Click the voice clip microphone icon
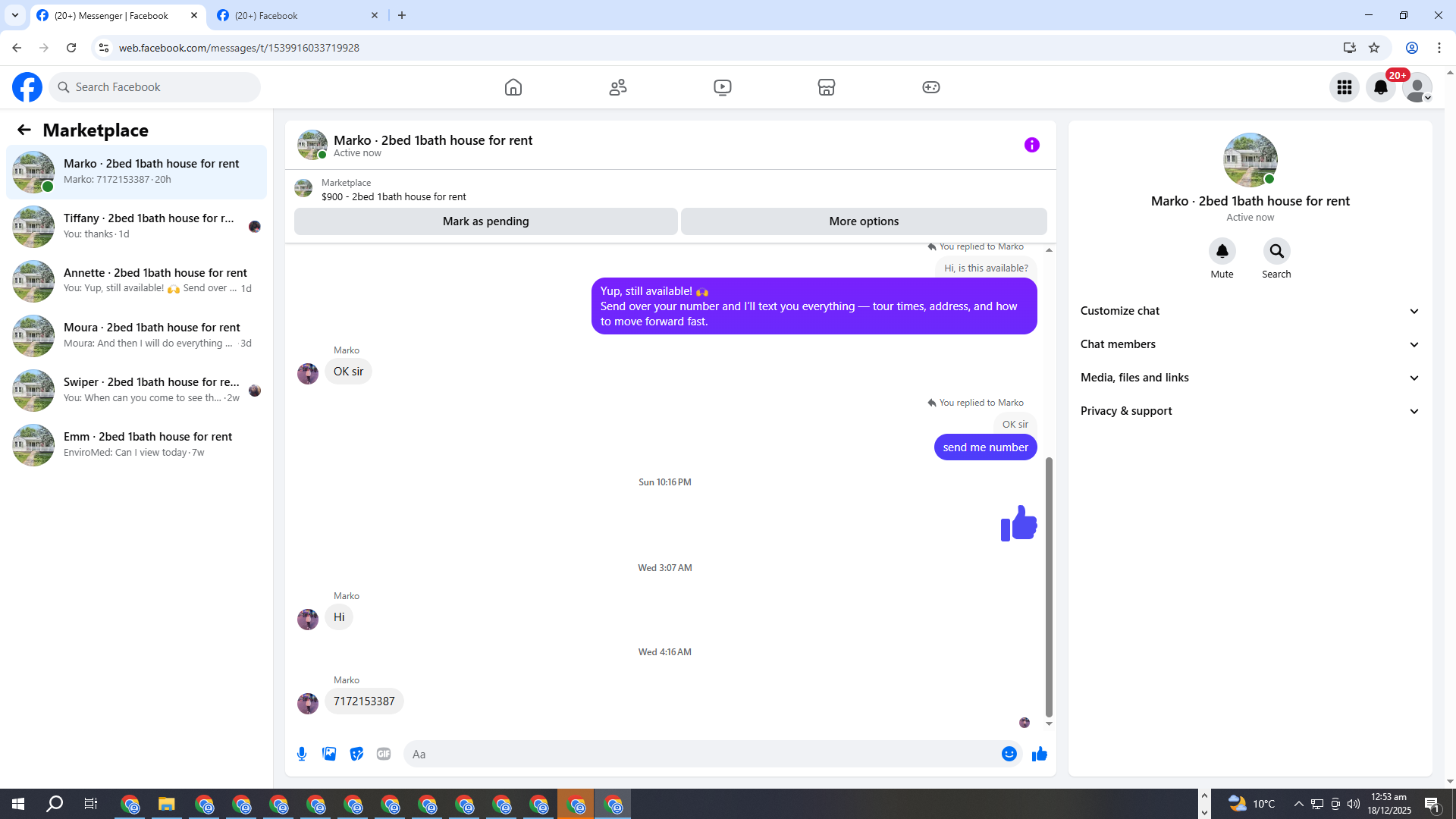The height and width of the screenshot is (819, 1456). click(x=302, y=754)
